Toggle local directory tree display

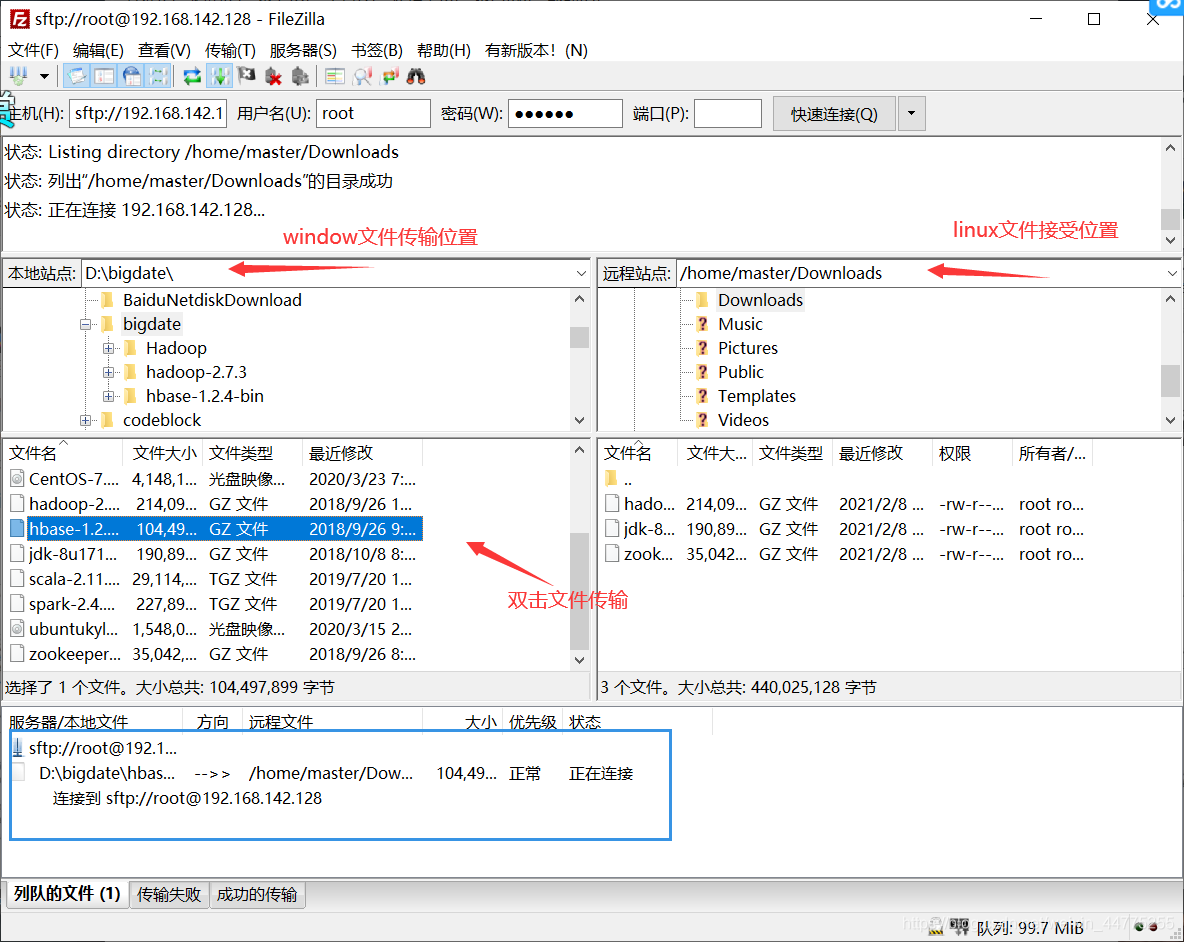[x=104, y=76]
